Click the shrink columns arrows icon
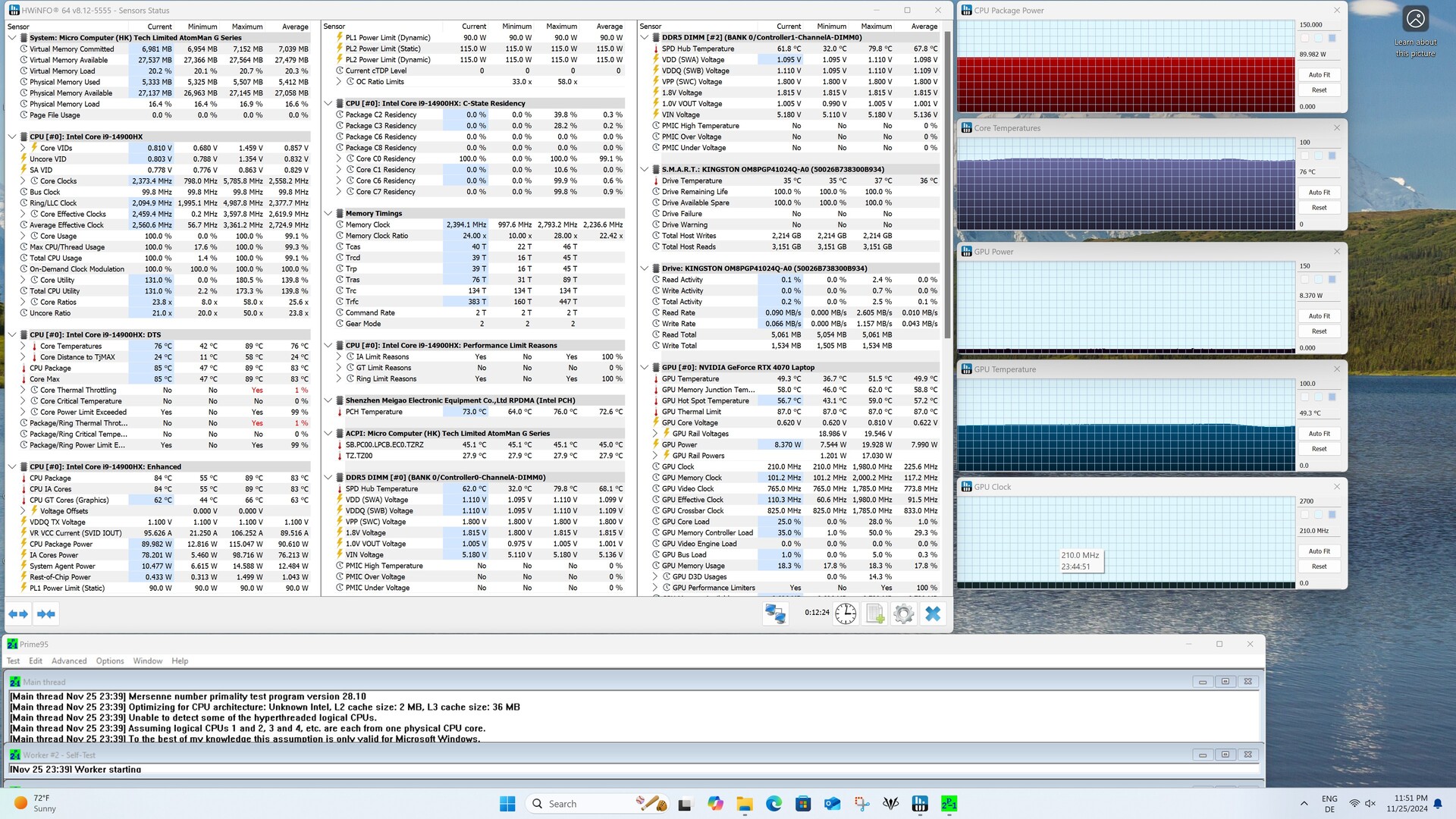Viewport: 1456px width, 819px height. 45,613
